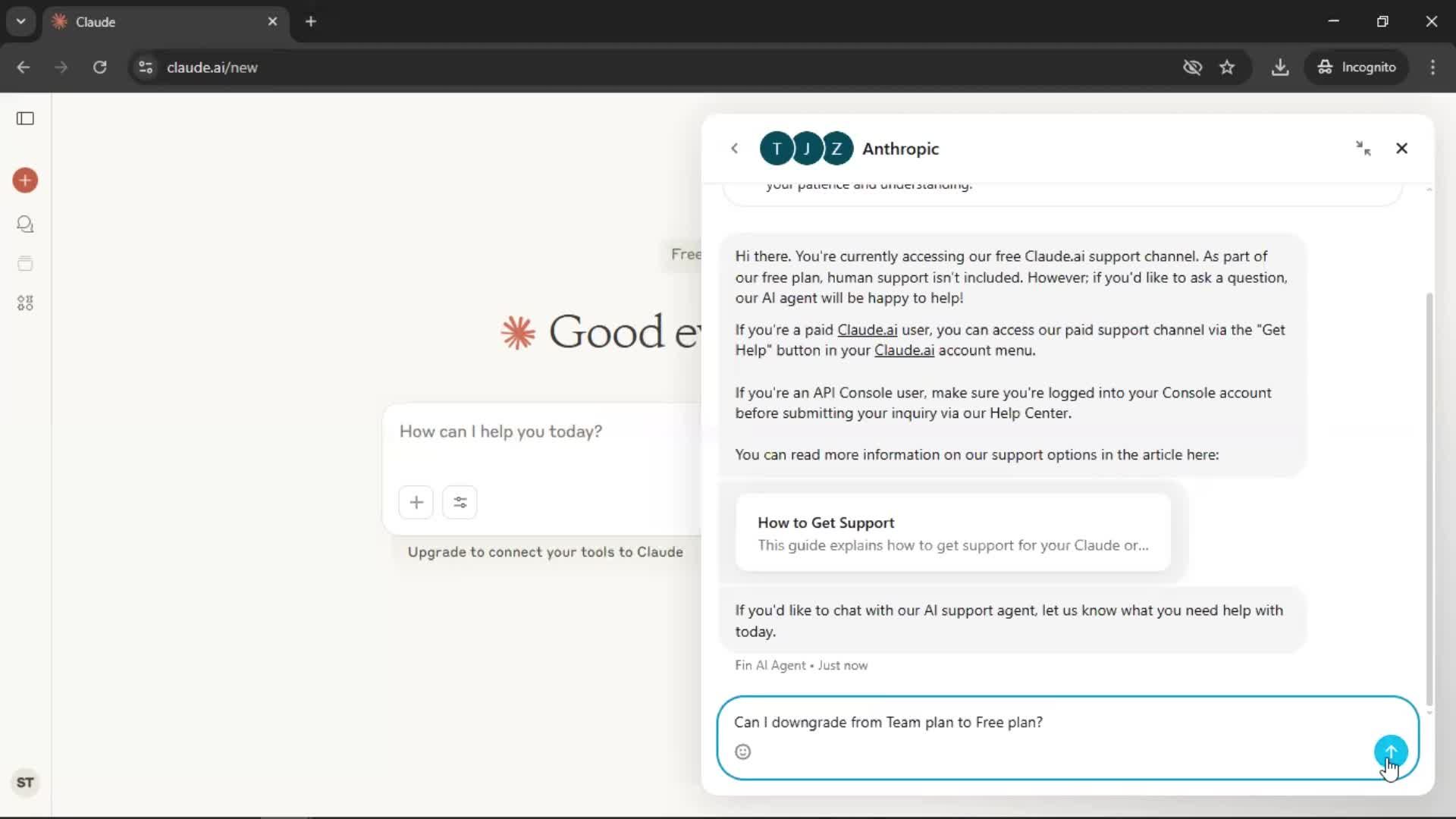This screenshot has width=1456, height=819.
Task: Open the Projects icon in sidebar
Action: point(25,264)
